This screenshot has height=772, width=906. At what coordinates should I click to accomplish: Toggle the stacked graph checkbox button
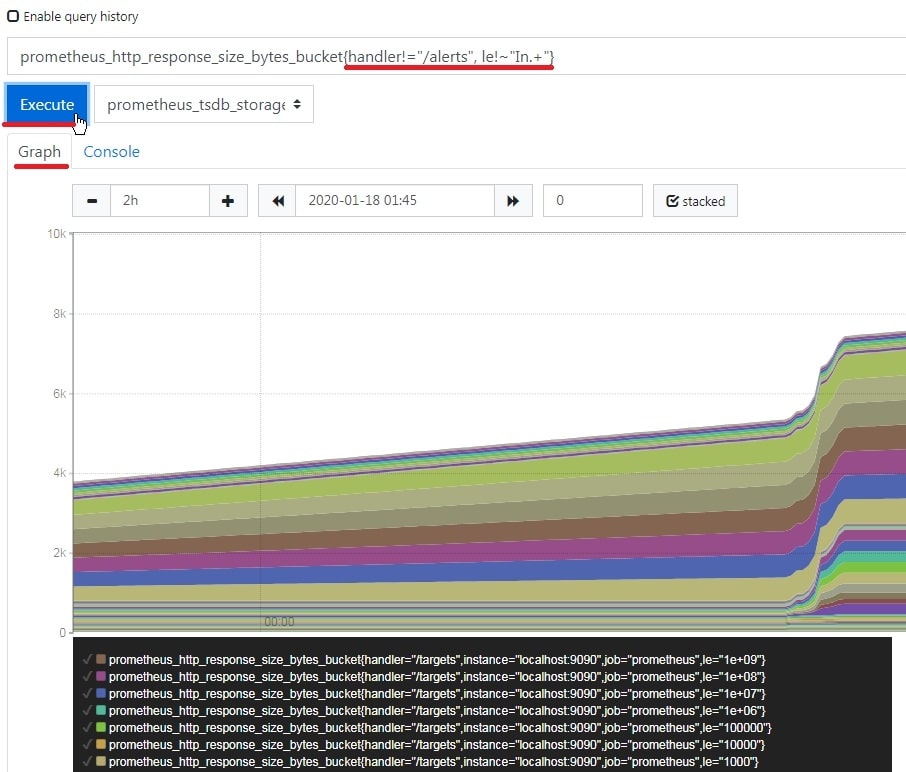(x=695, y=201)
